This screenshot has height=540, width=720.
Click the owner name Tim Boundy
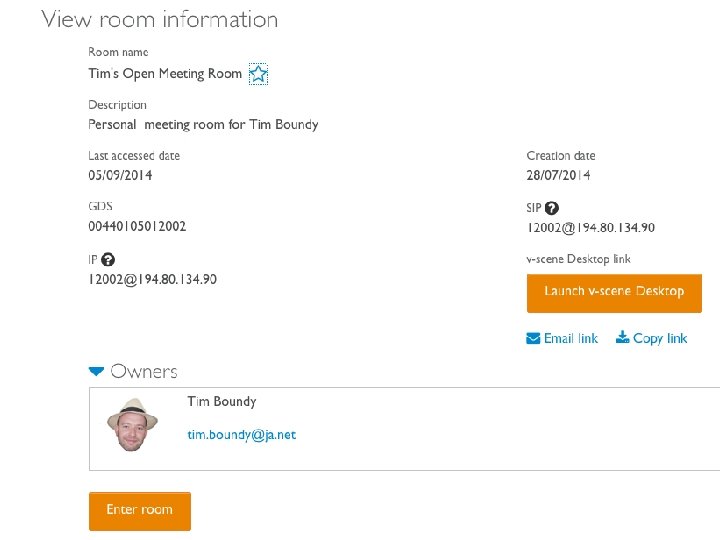pos(221,402)
